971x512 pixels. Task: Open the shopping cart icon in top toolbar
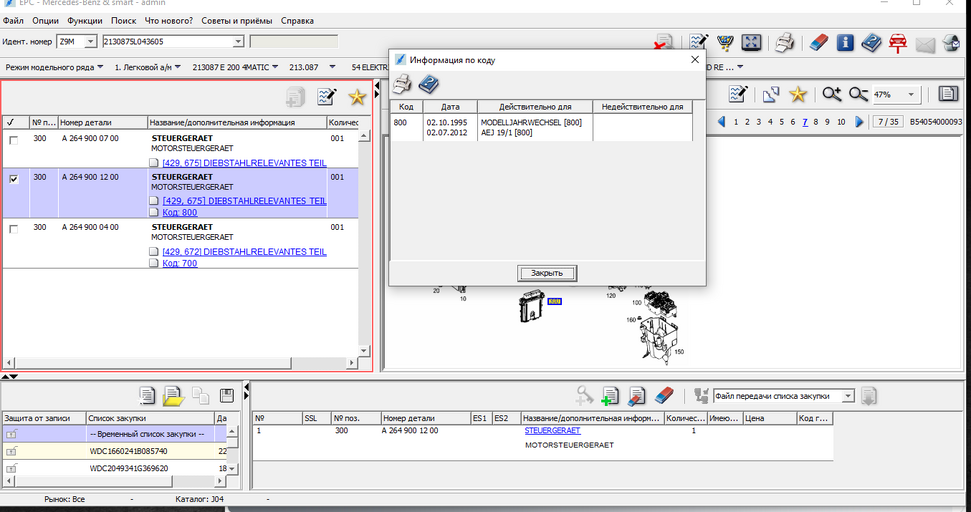coord(725,43)
